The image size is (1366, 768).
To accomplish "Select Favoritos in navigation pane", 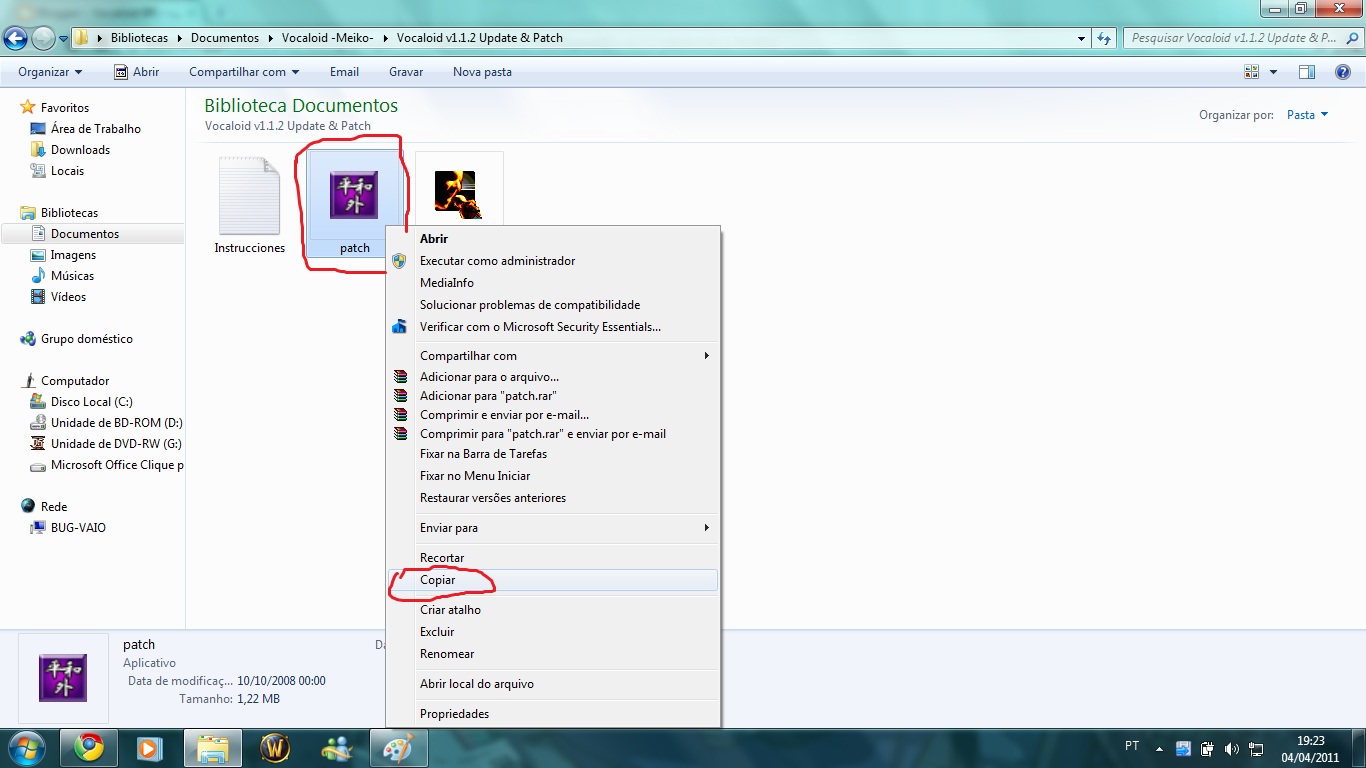I will tap(65, 108).
